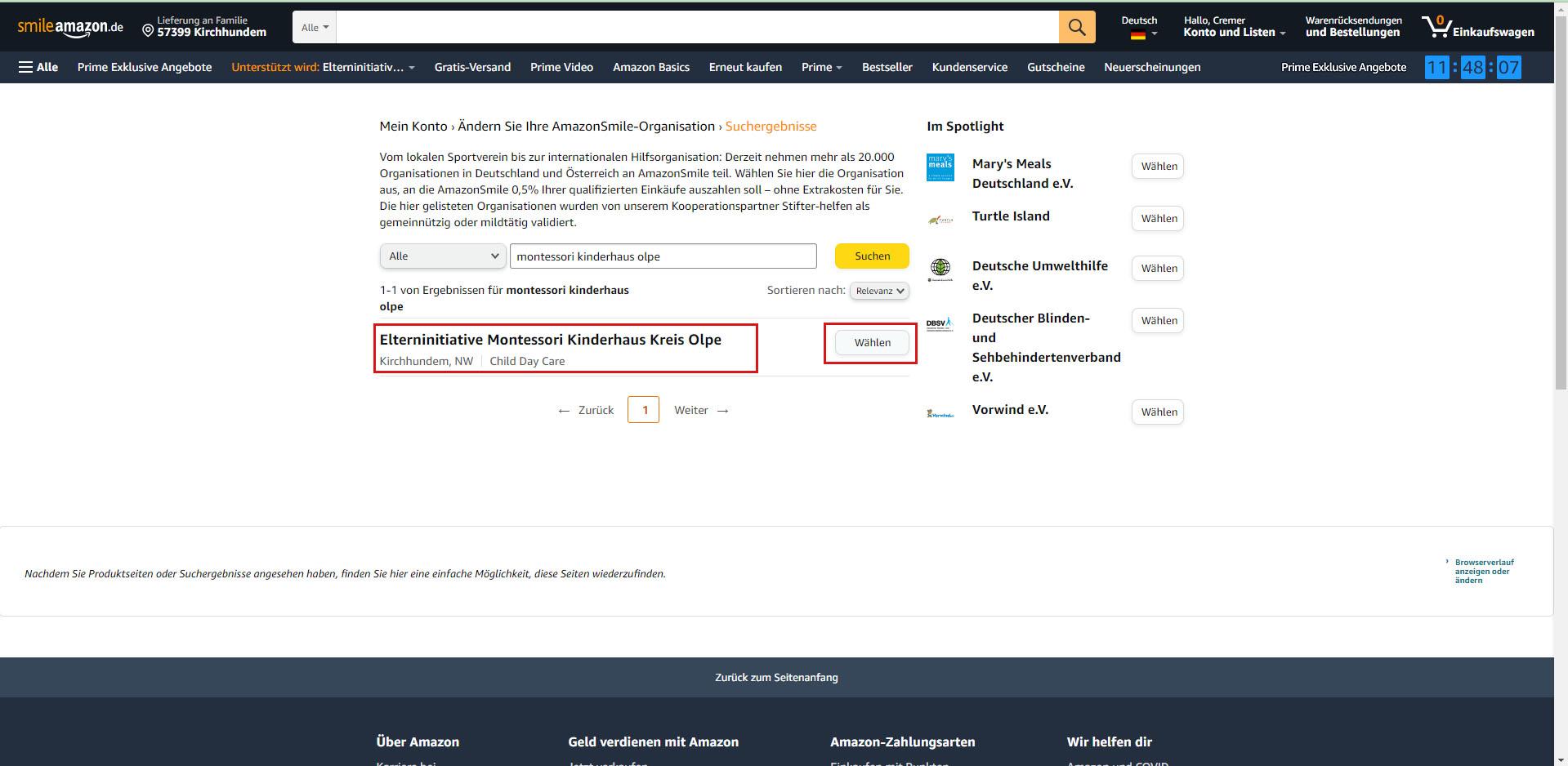The image size is (1568, 766).
Task: Click the Prime Exklusive Angebote countdown banner
Action: (1400, 67)
